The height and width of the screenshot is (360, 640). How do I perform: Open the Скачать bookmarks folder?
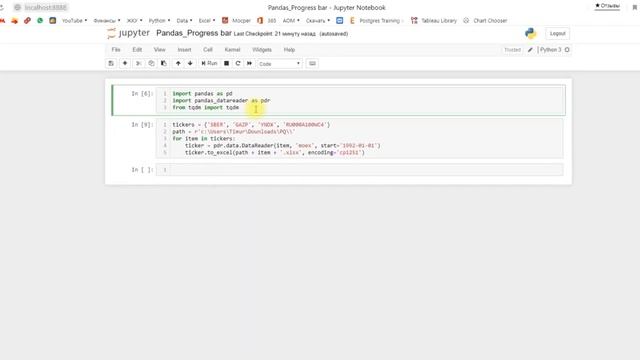pyautogui.click(x=318, y=20)
